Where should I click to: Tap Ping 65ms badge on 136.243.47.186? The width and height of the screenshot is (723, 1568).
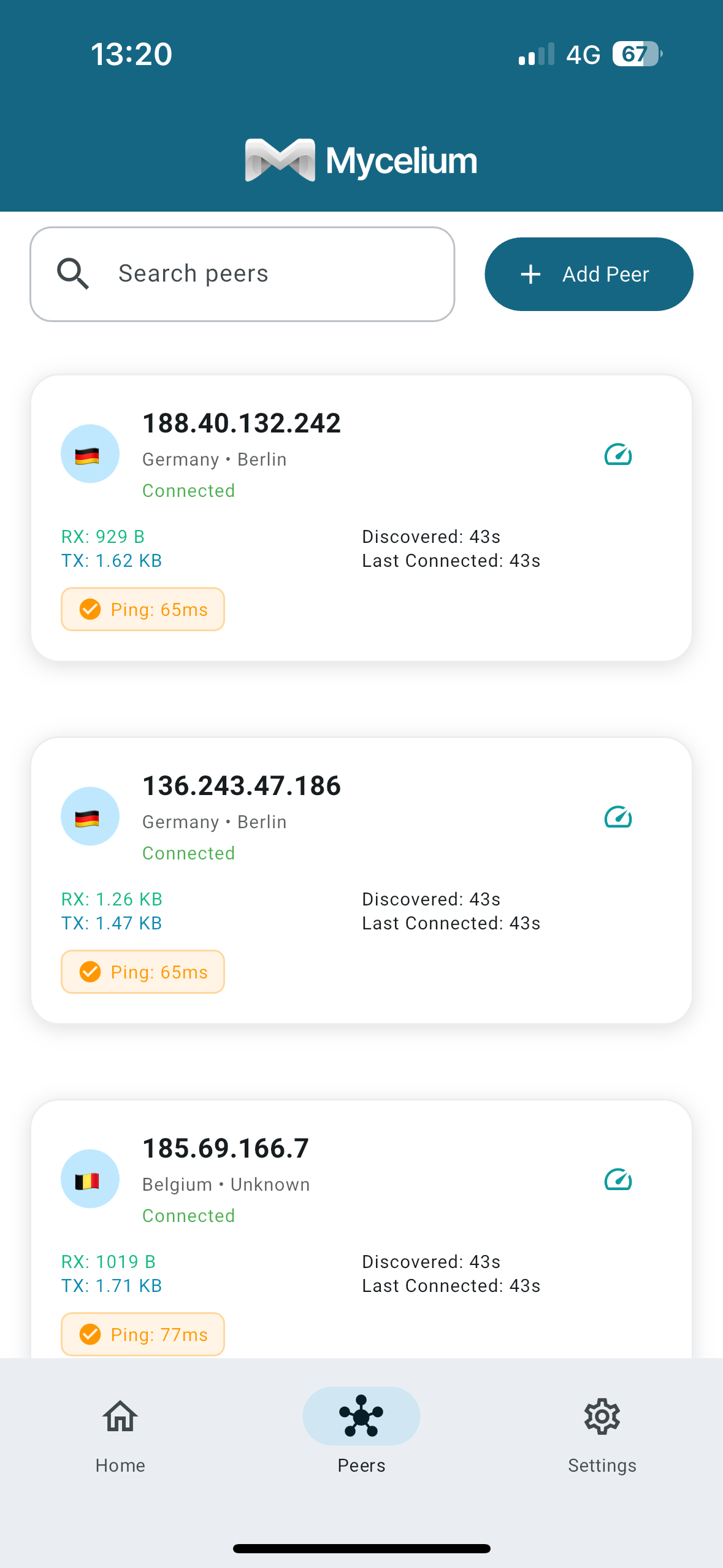point(143,972)
